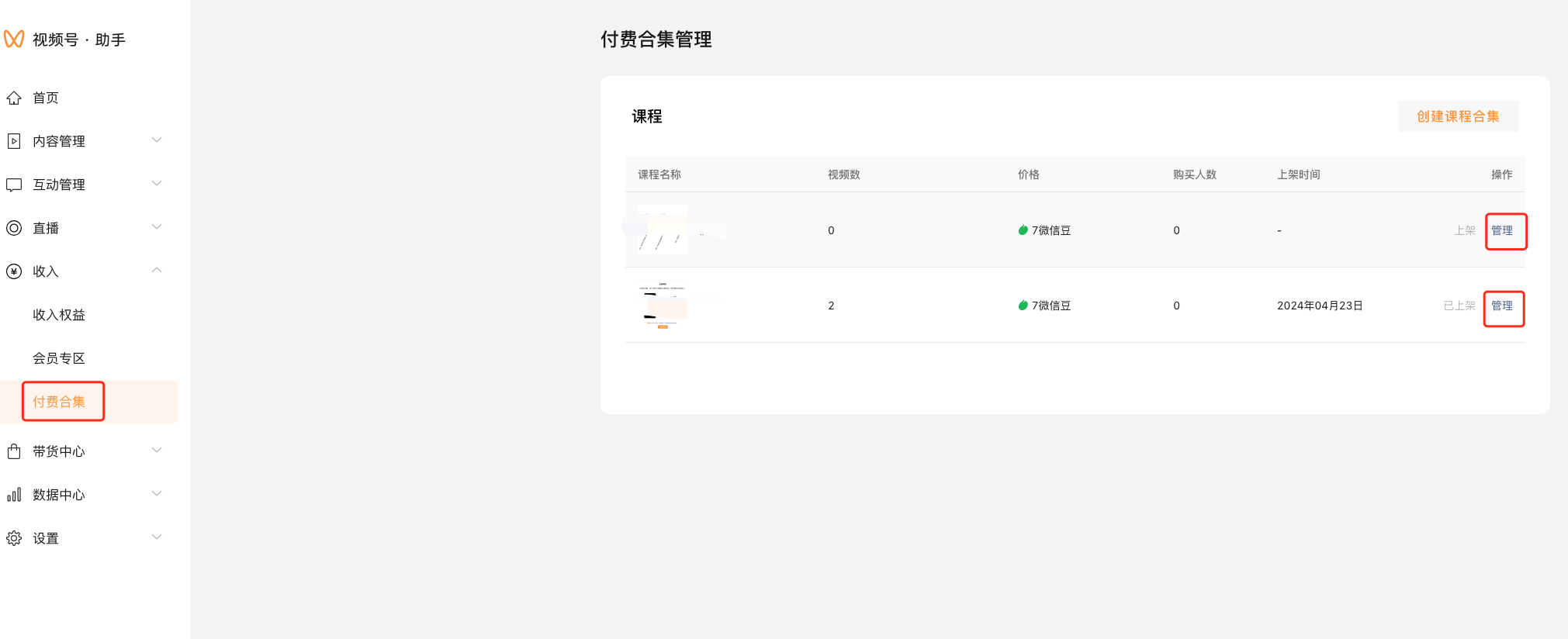1568x639 pixels.
Task: Click 已上架 status in the second row
Action: (x=1459, y=306)
